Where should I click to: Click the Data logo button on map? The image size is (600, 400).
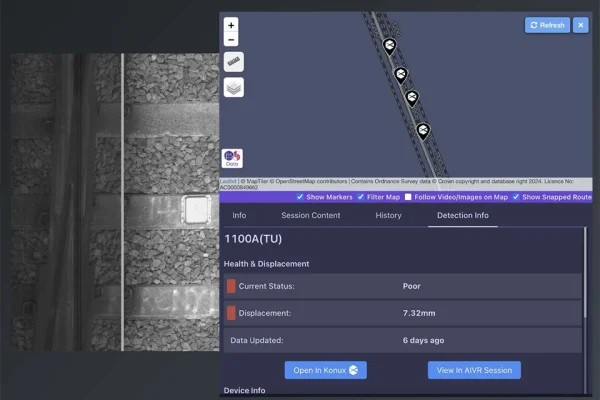click(x=232, y=158)
